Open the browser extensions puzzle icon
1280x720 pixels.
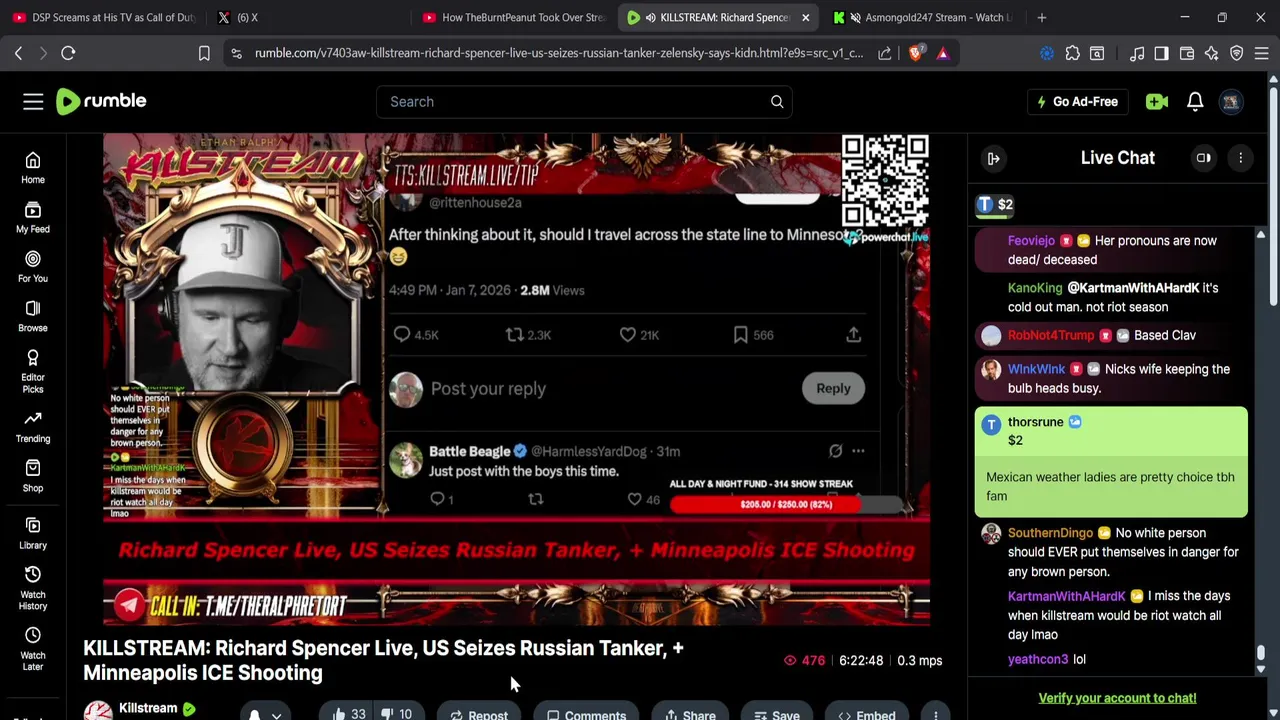point(1072,53)
